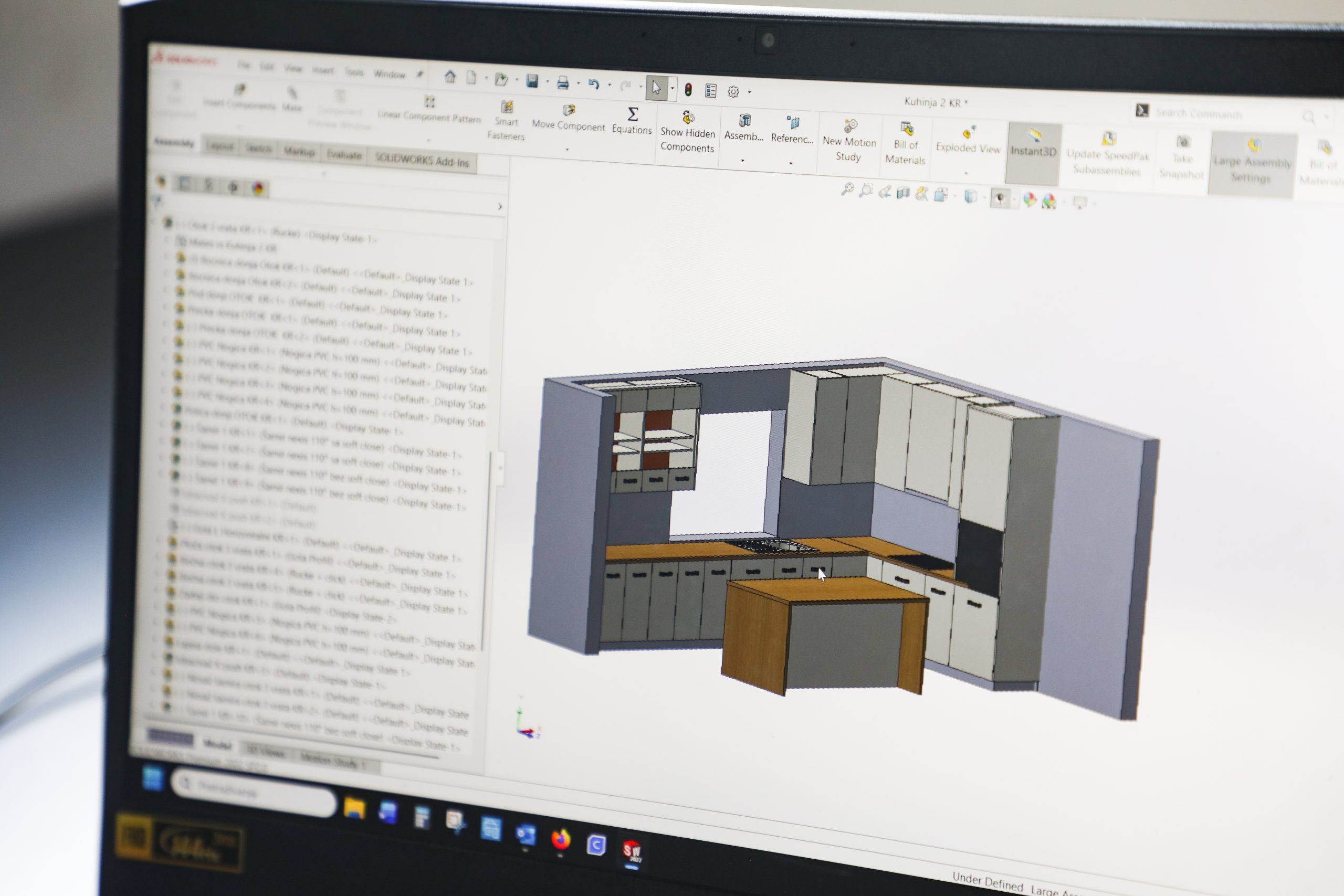
Task: Open Windows Start menu
Action: (153, 779)
